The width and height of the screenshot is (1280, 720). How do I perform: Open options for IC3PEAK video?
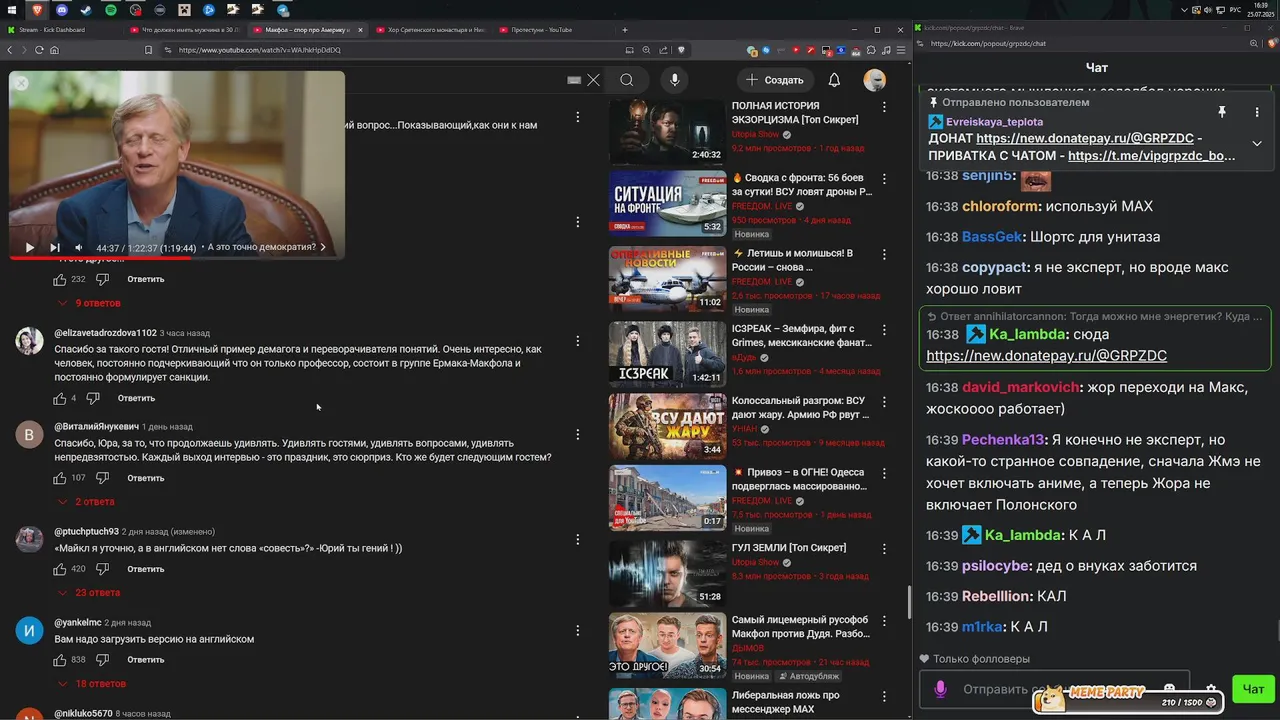point(884,329)
